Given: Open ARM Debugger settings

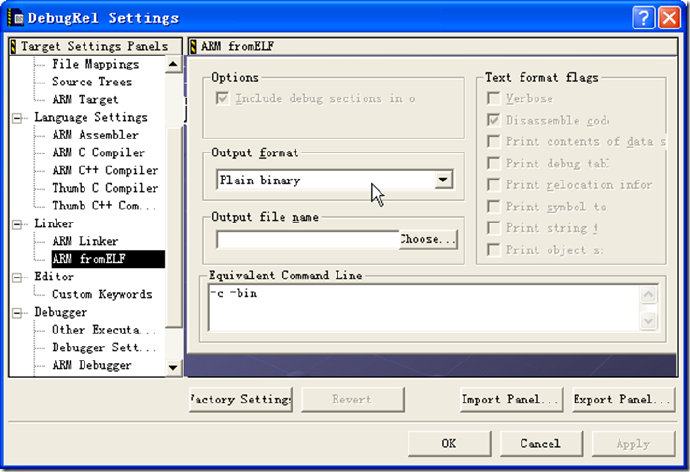Looking at the screenshot, I should pos(92,365).
